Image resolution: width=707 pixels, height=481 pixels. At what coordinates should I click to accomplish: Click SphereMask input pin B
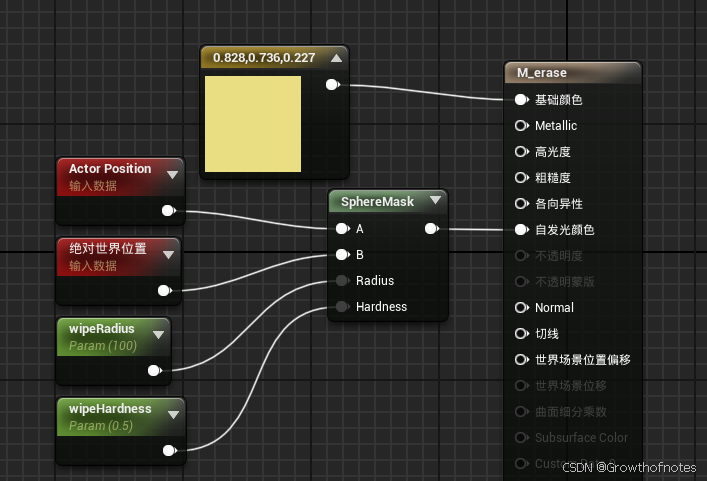click(x=343, y=255)
